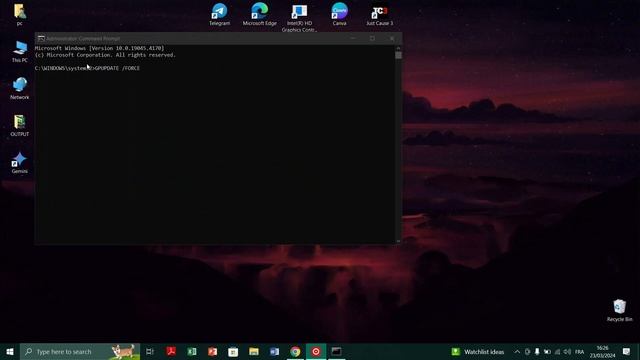Open Adobe Acrobat from the taskbar
This screenshot has height=360, width=640.
click(171, 351)
